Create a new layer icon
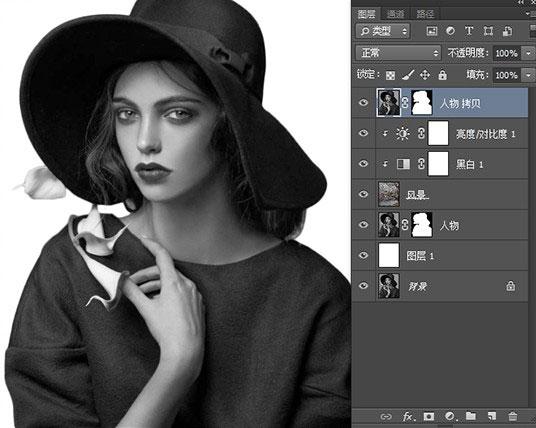The height and width of the screenshot is (428, 536). 492,416
